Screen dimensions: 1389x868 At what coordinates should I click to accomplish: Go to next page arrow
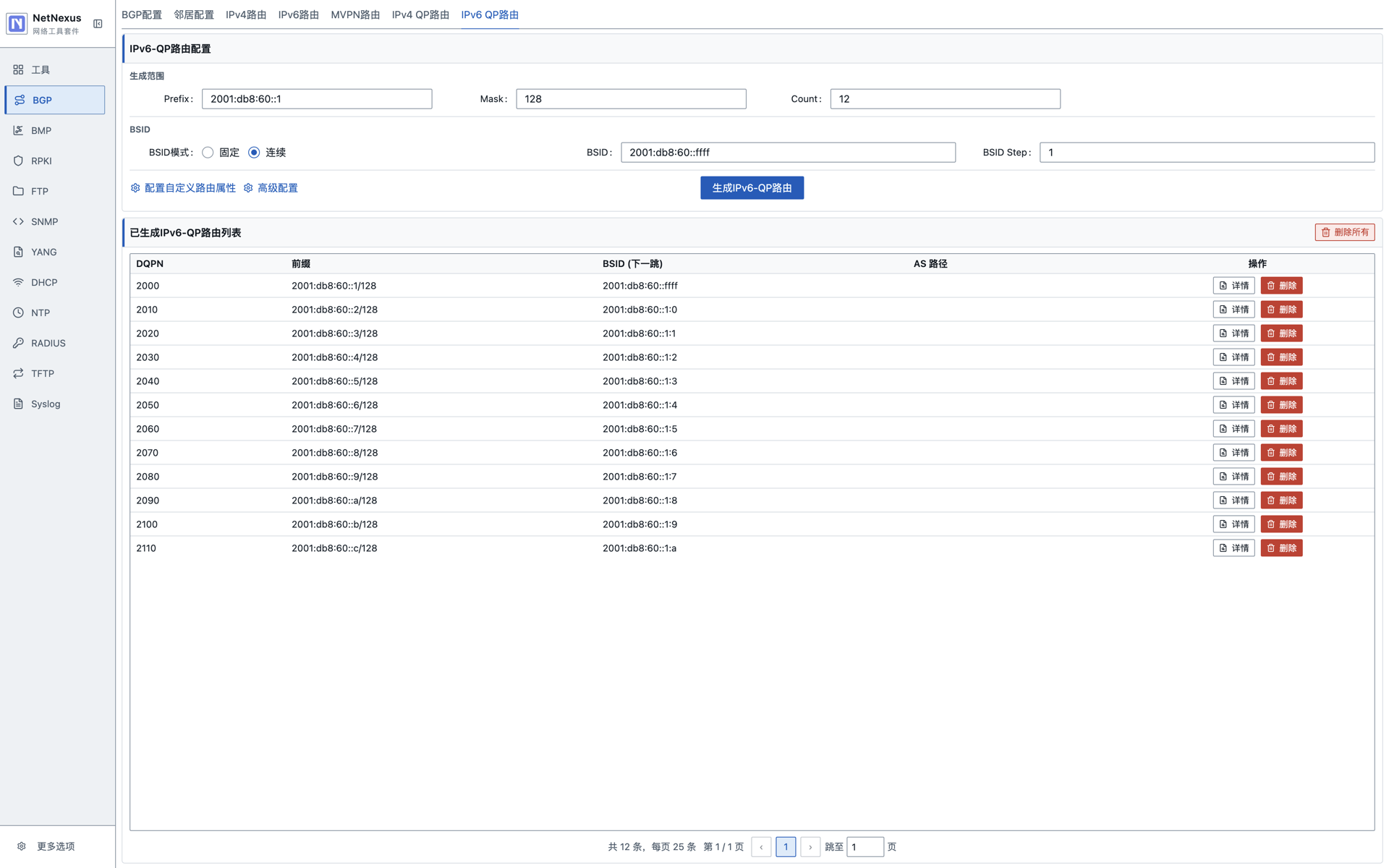coord(810,847)
